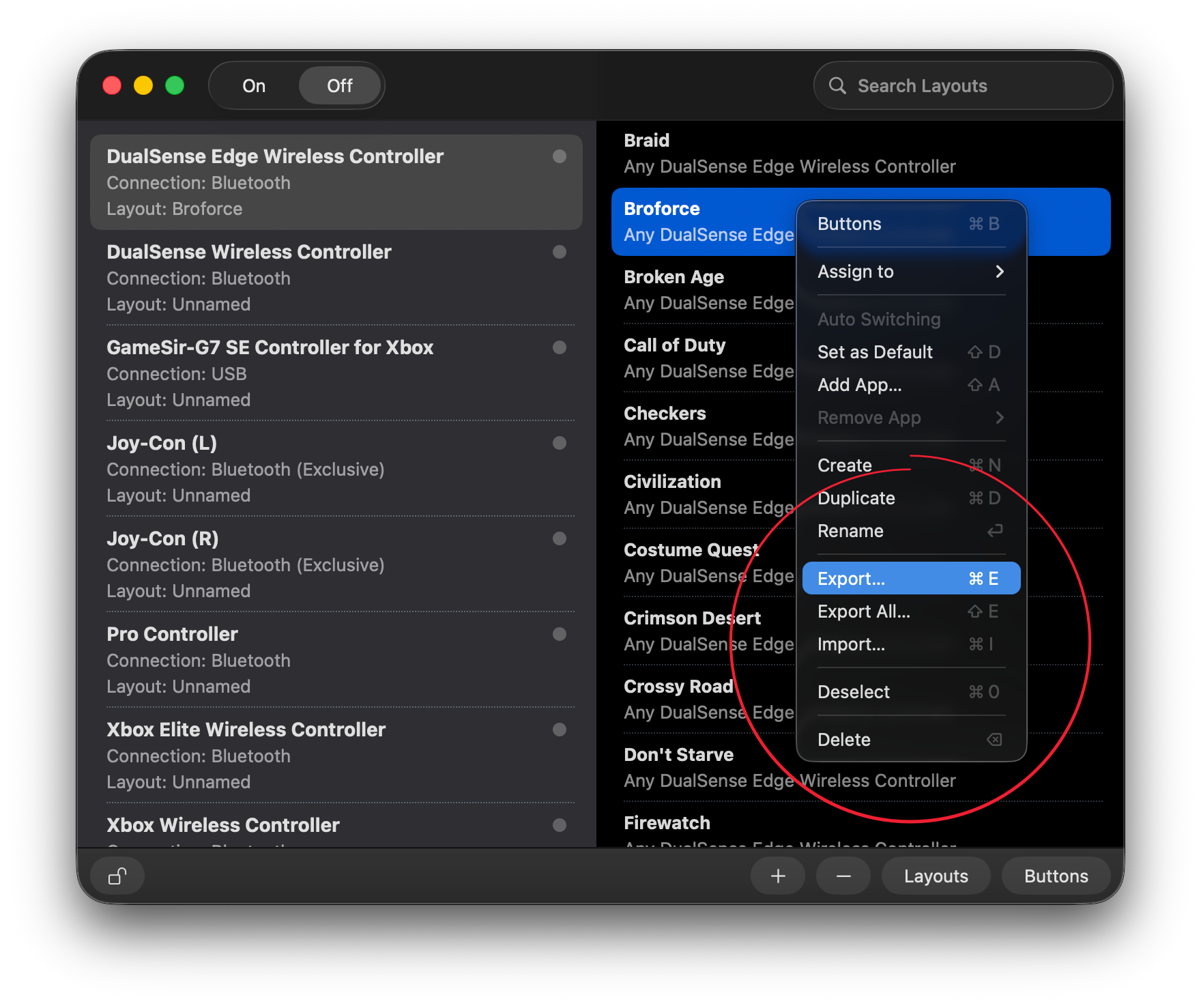Select Import... from the context menu

(911, 644)
